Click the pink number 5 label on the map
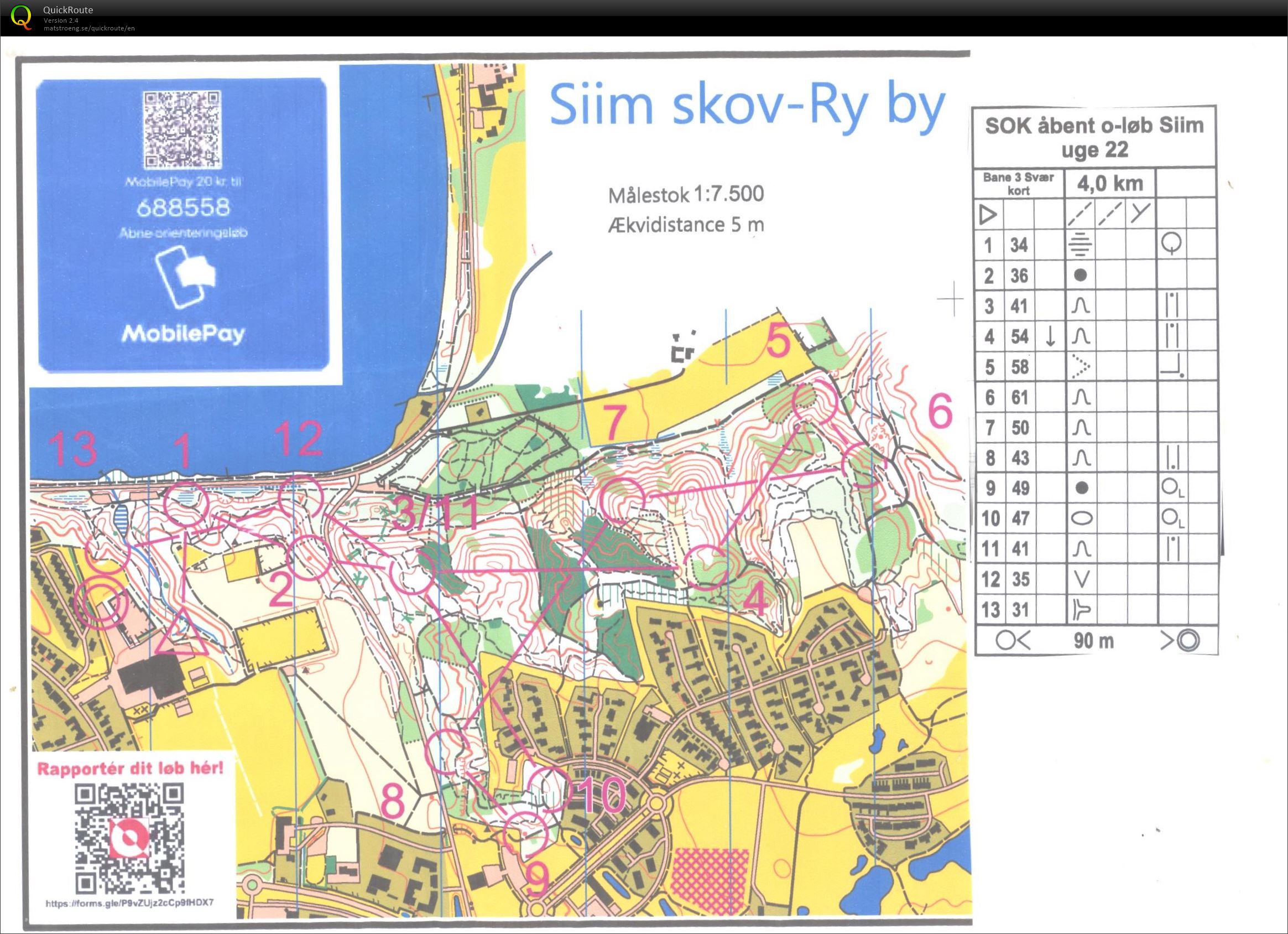Image resolution: width=1288 pixels, height=934 pixels. coord(778,340)
